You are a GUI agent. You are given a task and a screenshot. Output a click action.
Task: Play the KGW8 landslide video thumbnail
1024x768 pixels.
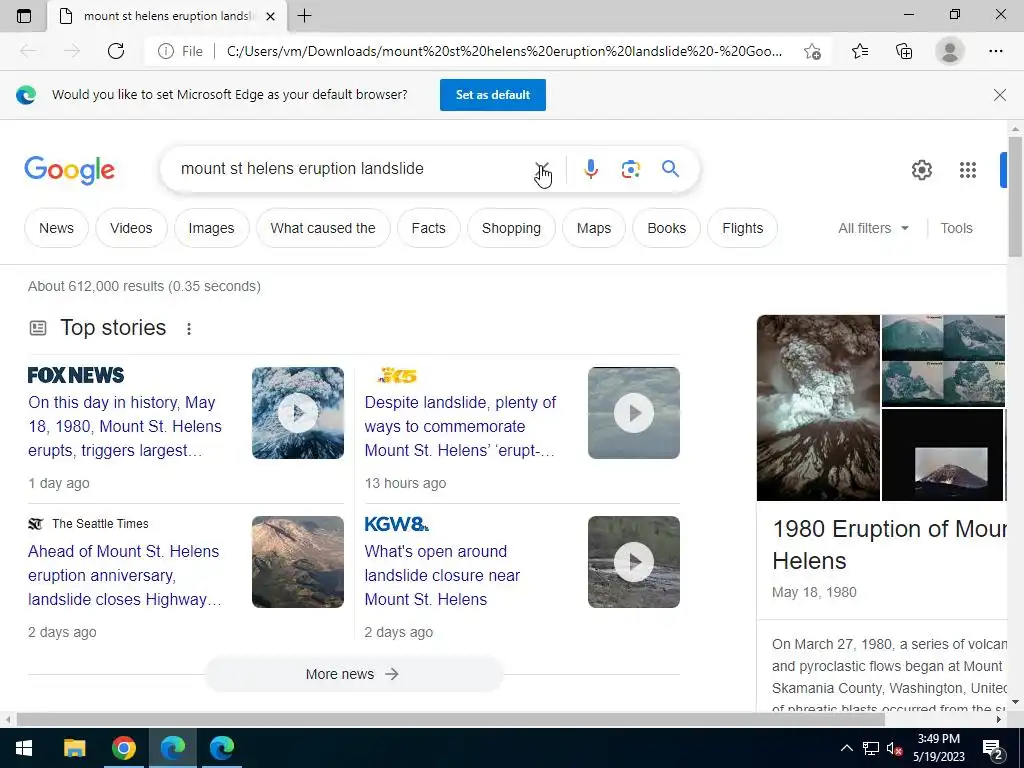click(633, 562)
